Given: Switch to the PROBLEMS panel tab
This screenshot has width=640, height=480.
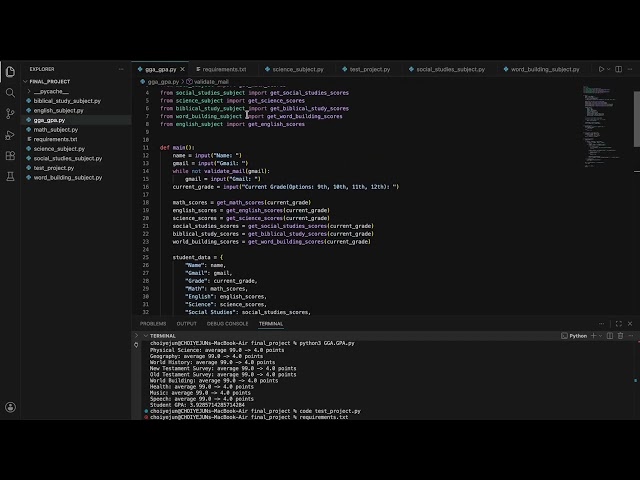Looking at the screenshot, I should tap(153, 324).
